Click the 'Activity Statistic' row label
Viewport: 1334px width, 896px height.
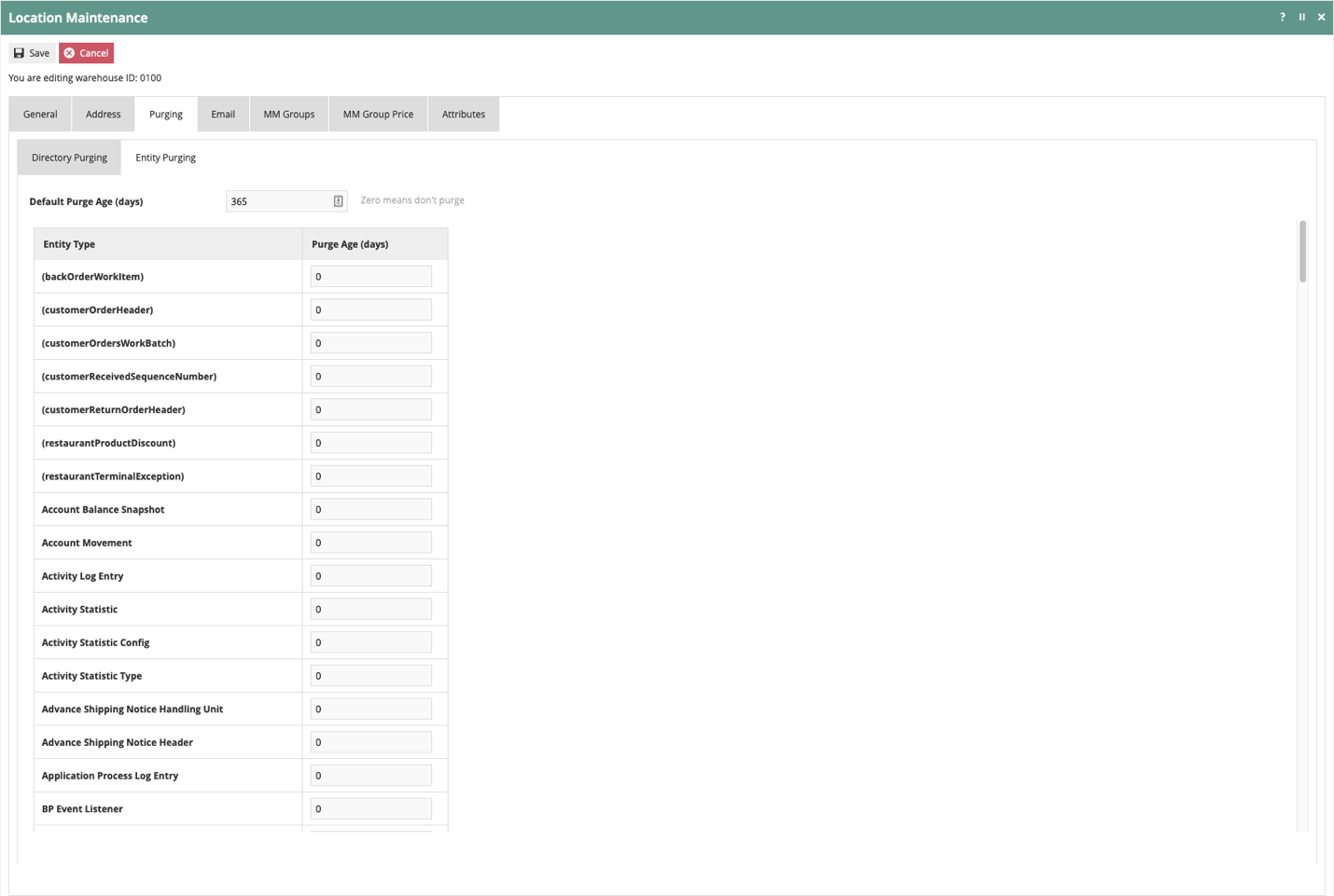[79, 610]
